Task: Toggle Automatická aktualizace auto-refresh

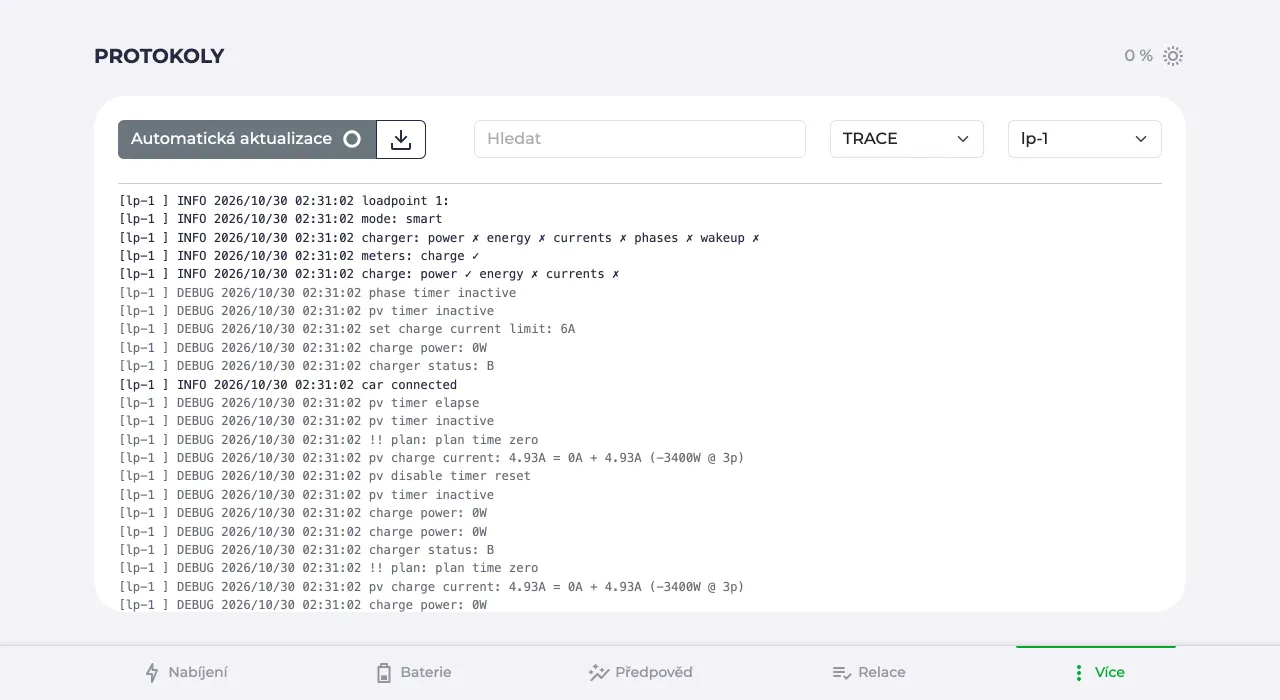Action: coord(247,139)
